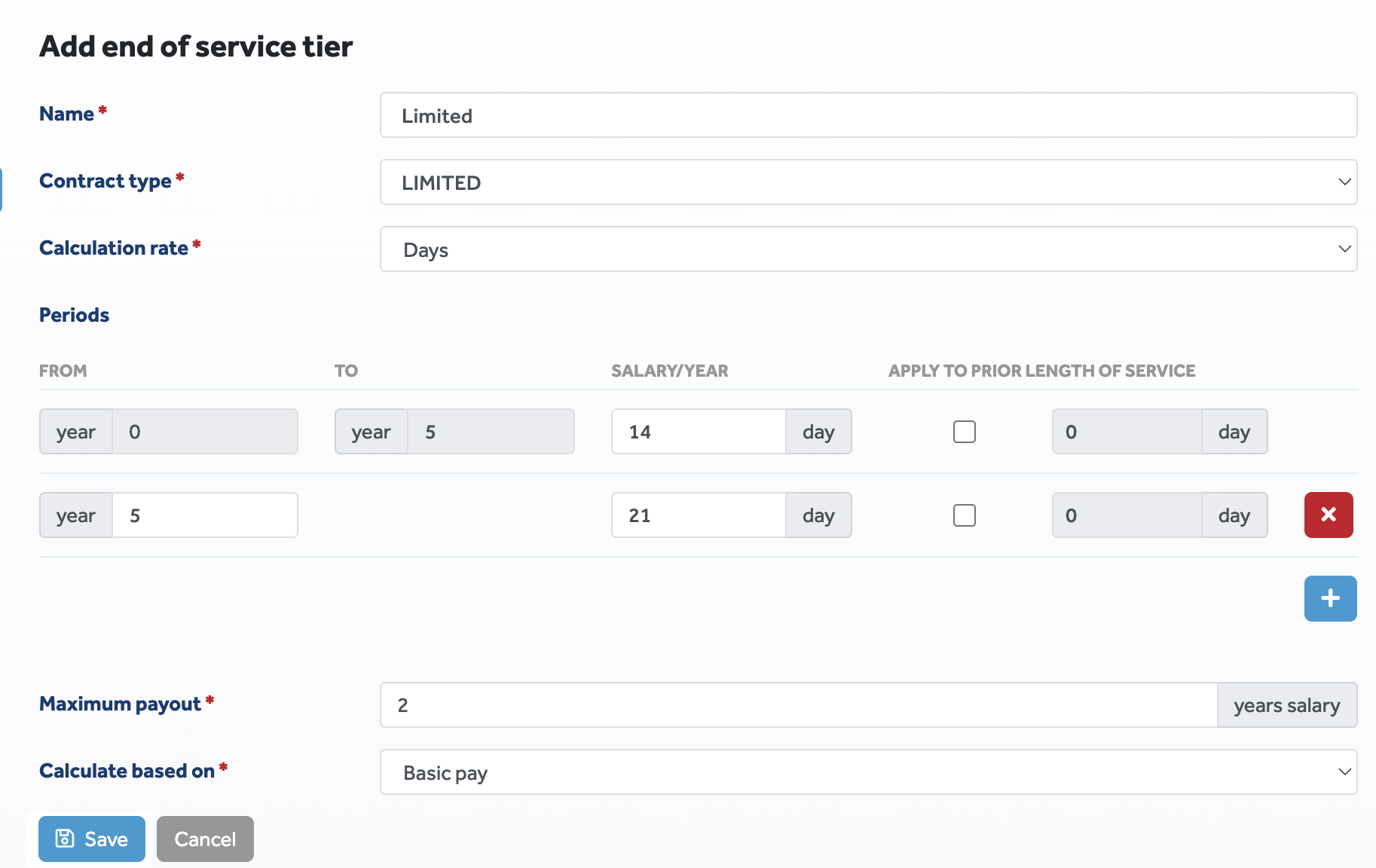Click the Periods section label
Image resolution: width=1376 pixels, height=868 pixels.
tap(74, 315)
